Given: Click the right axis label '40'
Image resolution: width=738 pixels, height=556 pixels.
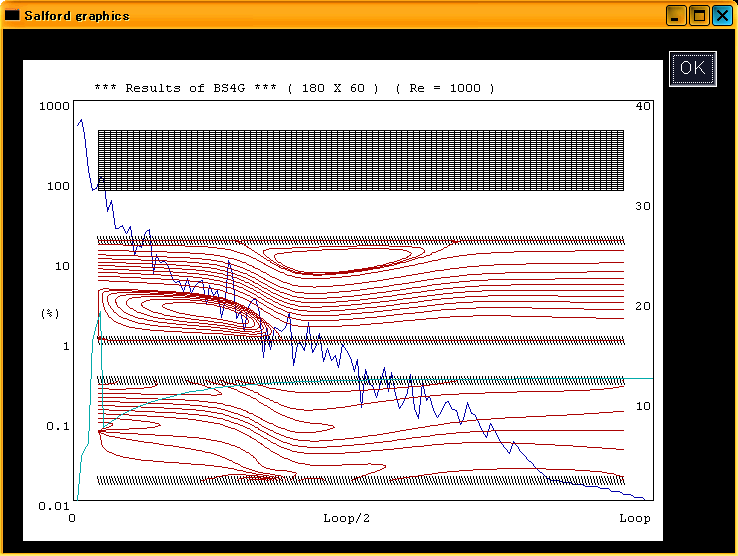Looking at the screenshot, I should 643,106.
